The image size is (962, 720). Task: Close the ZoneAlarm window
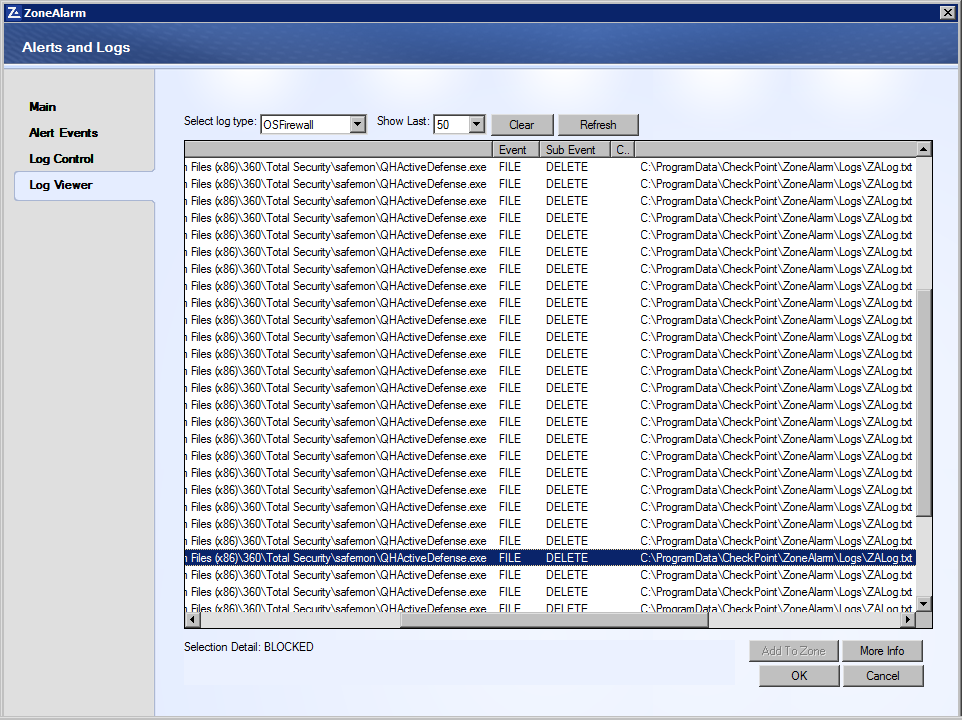click(x=947, y=12)
